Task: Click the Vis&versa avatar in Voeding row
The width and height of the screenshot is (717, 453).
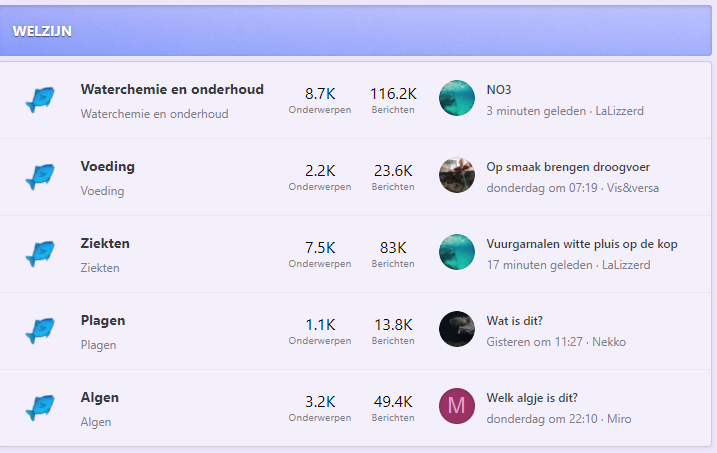Action: [457, 175]
